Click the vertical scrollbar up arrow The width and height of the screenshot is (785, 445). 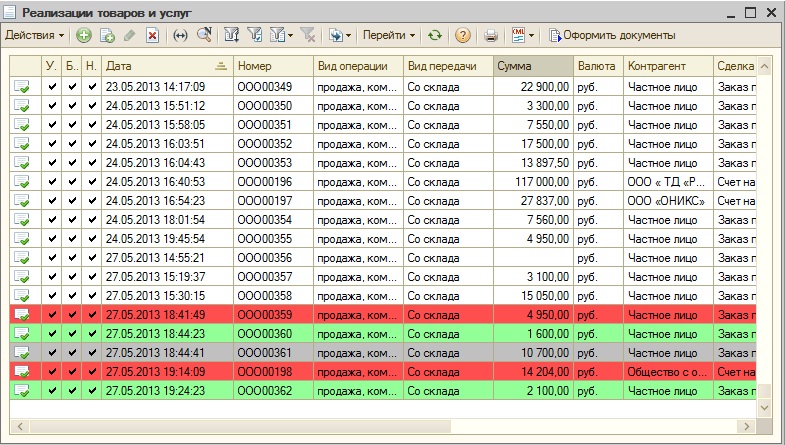tap(764, 66)
